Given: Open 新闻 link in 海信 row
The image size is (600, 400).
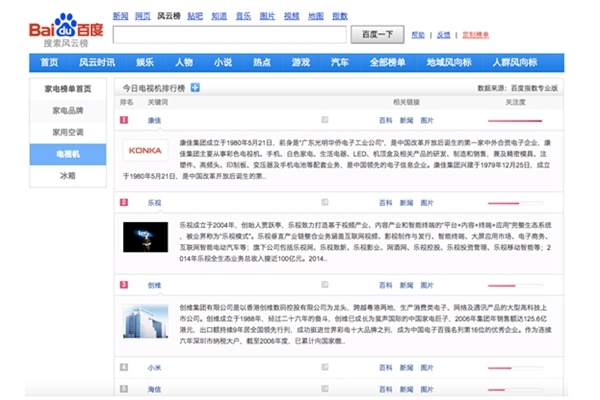Looking at the screenshot, I should (406, 389).
